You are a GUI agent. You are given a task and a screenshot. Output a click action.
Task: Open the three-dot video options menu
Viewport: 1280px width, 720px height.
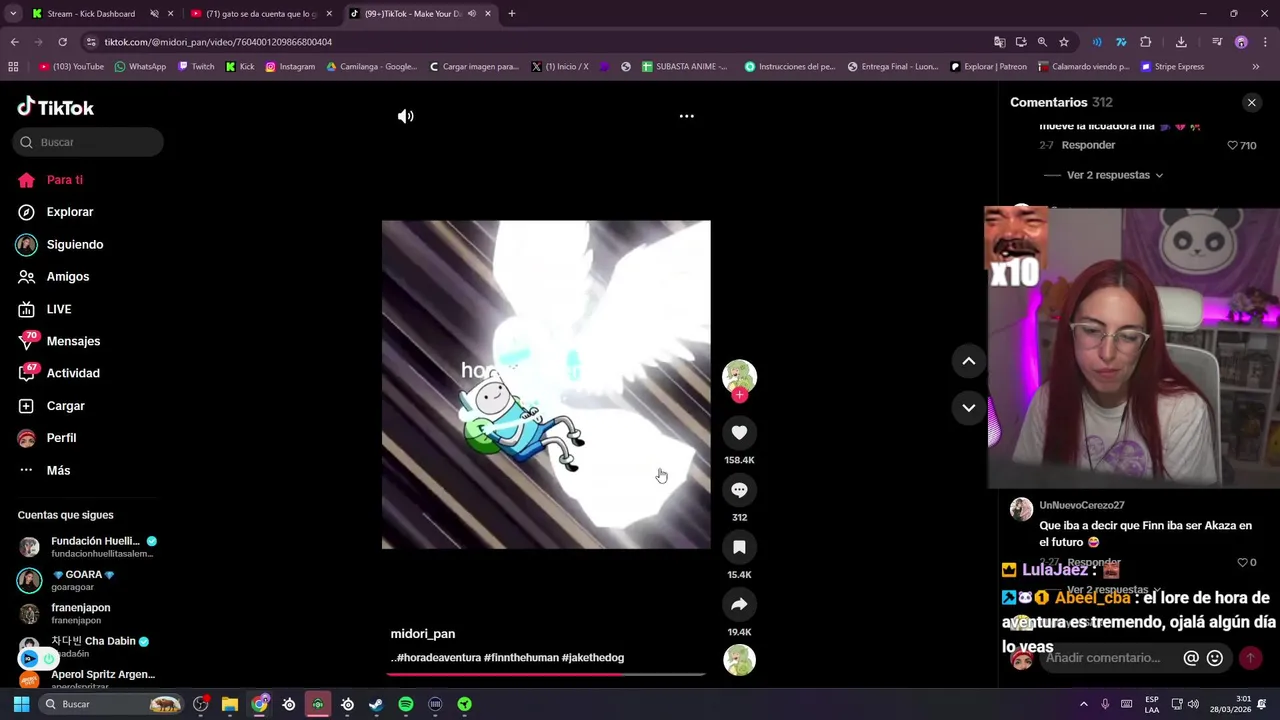(686, 116)
